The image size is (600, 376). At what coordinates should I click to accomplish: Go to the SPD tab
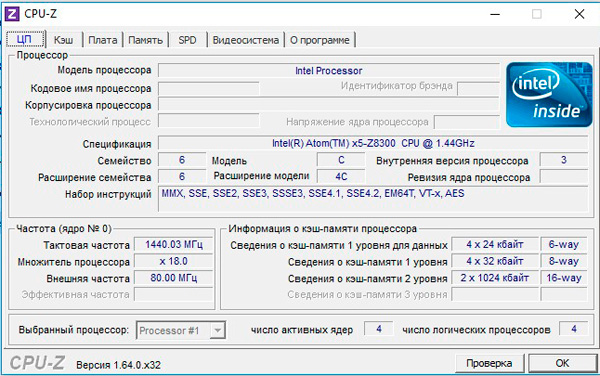187,40
